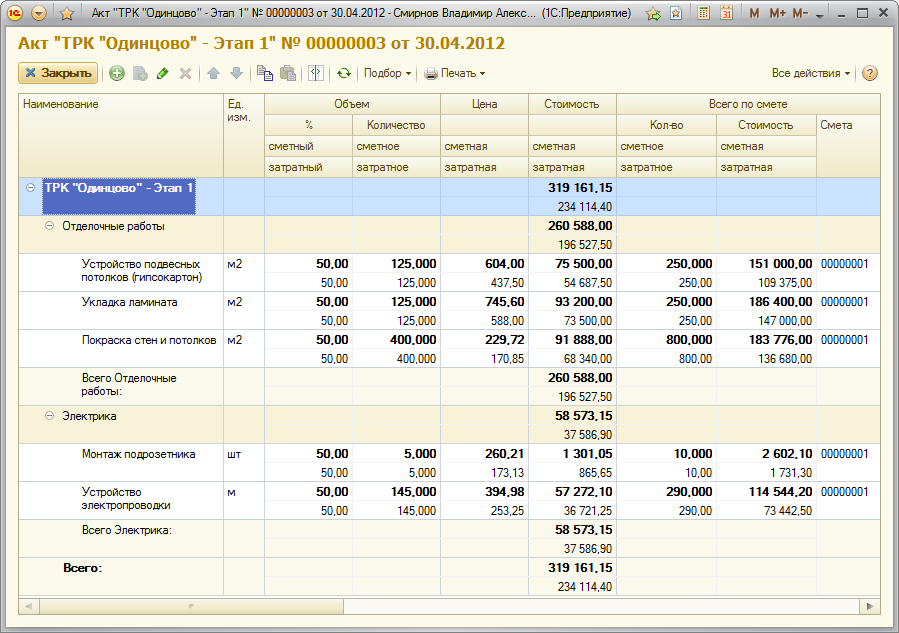Delete the selected row with X icon
This screenshot has height=633, width=899.
tap(185, 73)
